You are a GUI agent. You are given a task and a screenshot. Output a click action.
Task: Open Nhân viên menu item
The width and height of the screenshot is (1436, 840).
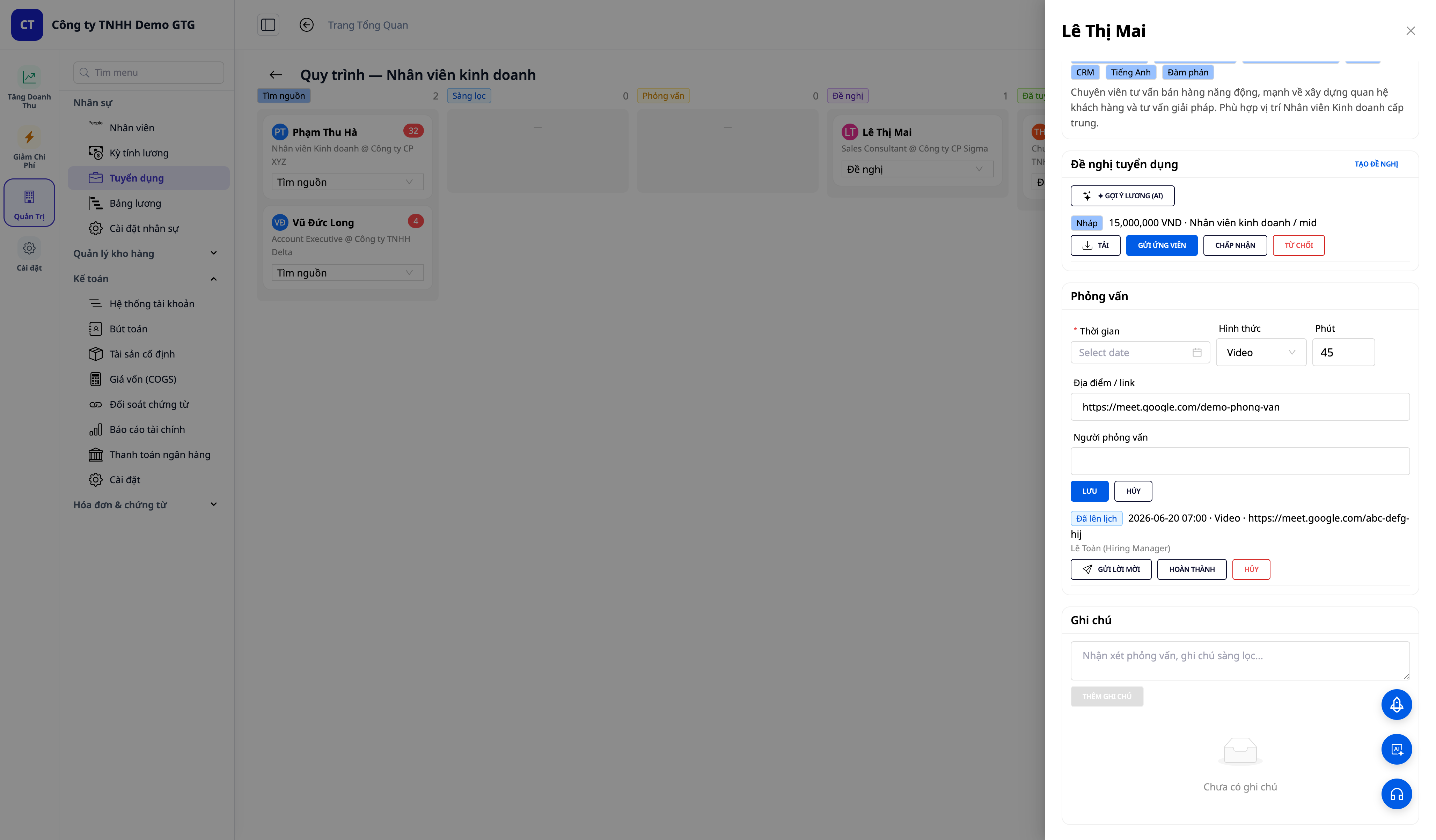(x=148, y=128)
